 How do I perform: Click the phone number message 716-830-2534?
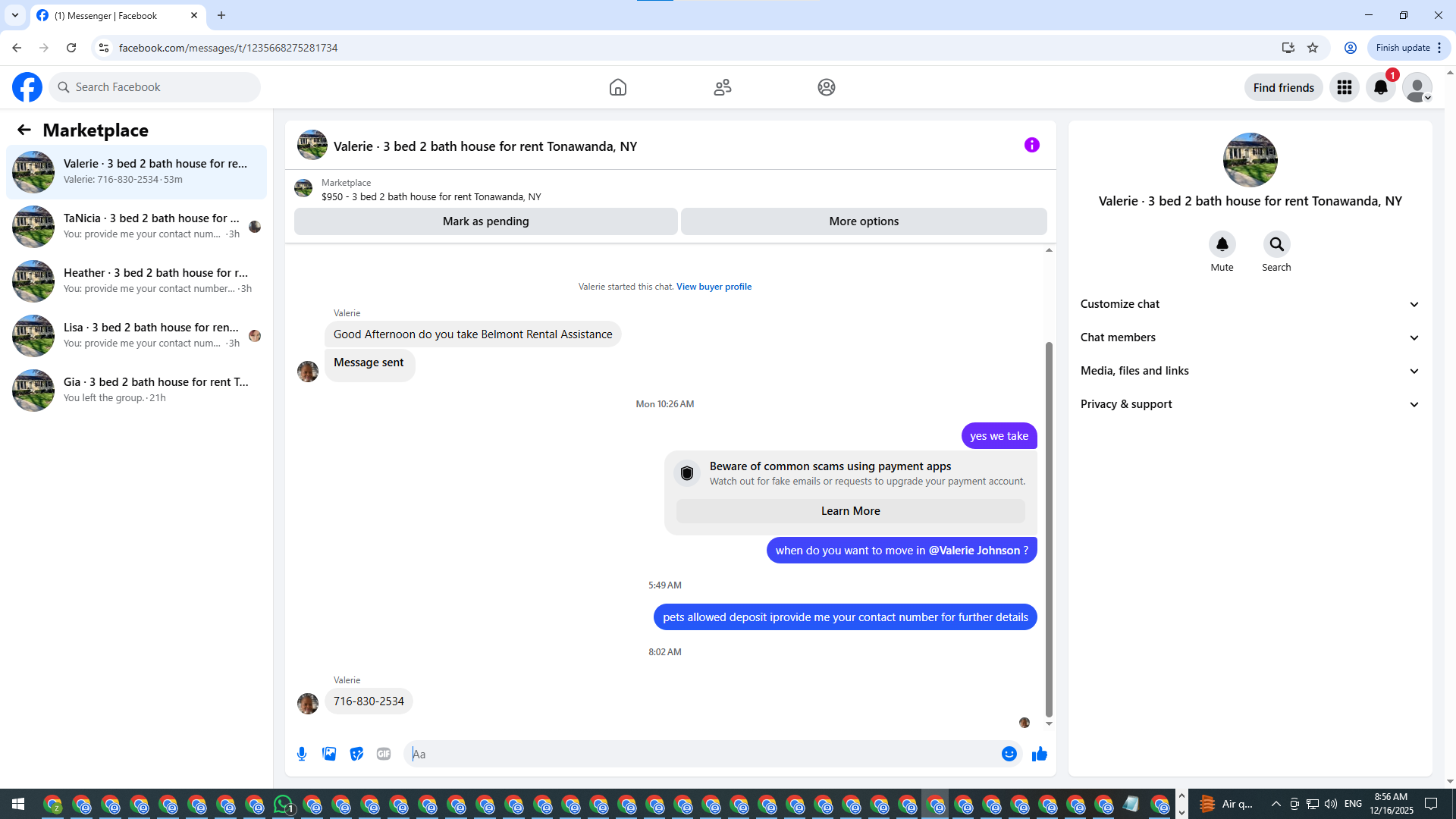369,701
